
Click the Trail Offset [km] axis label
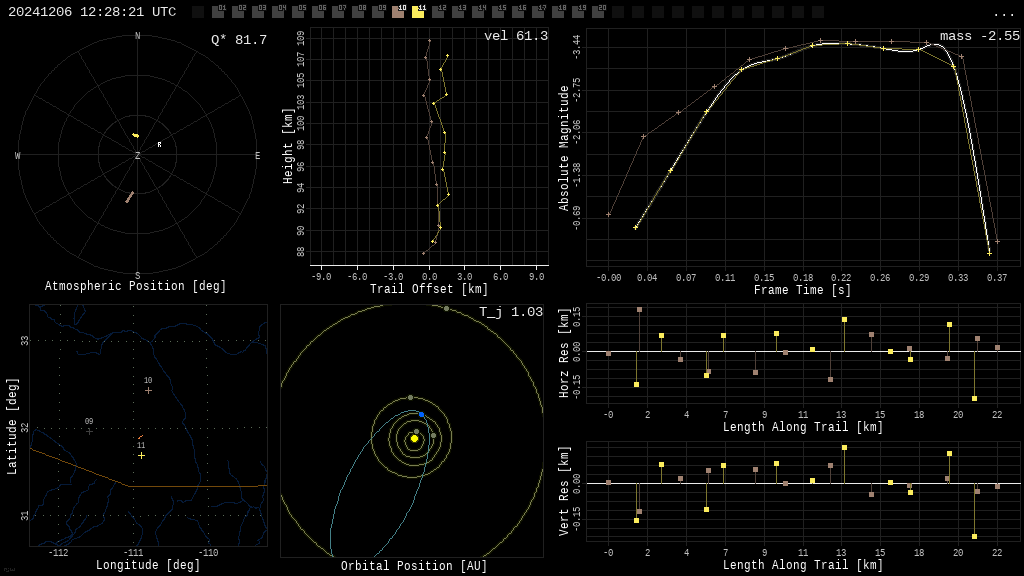point(429,289)
